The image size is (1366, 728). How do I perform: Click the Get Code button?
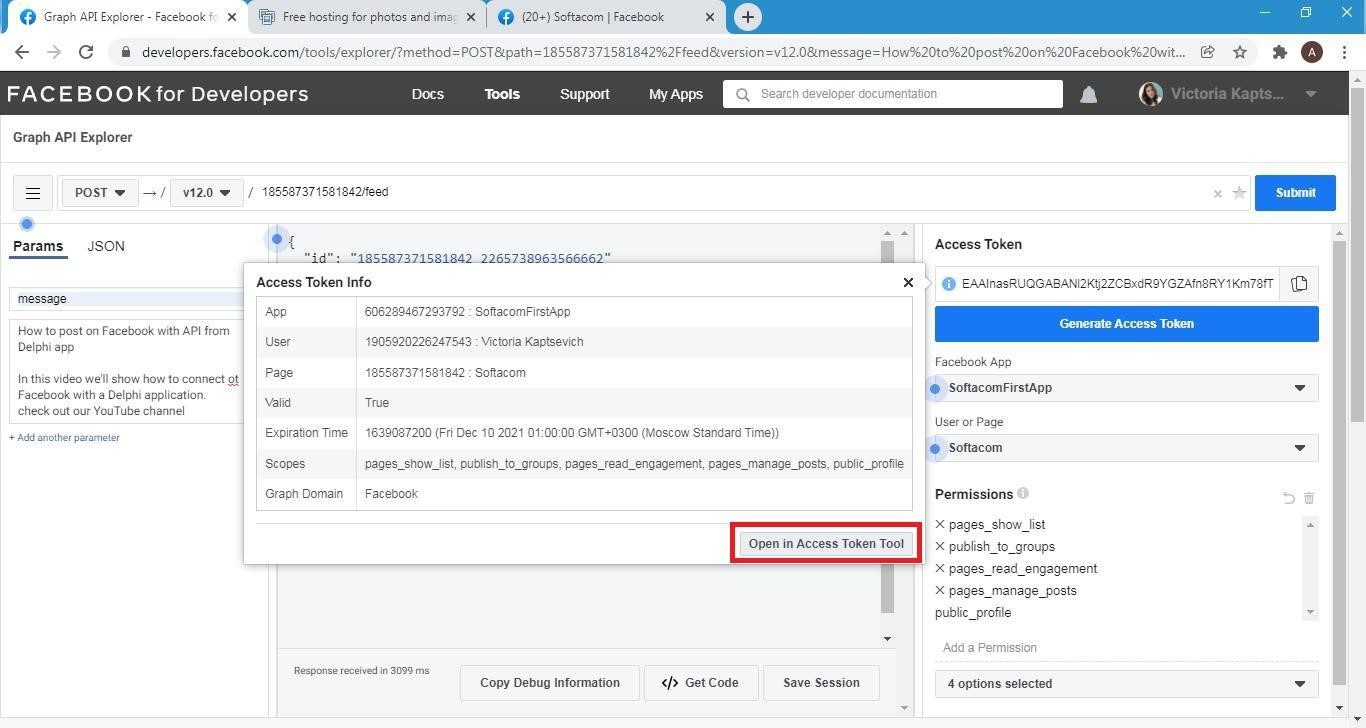(701, 683)
